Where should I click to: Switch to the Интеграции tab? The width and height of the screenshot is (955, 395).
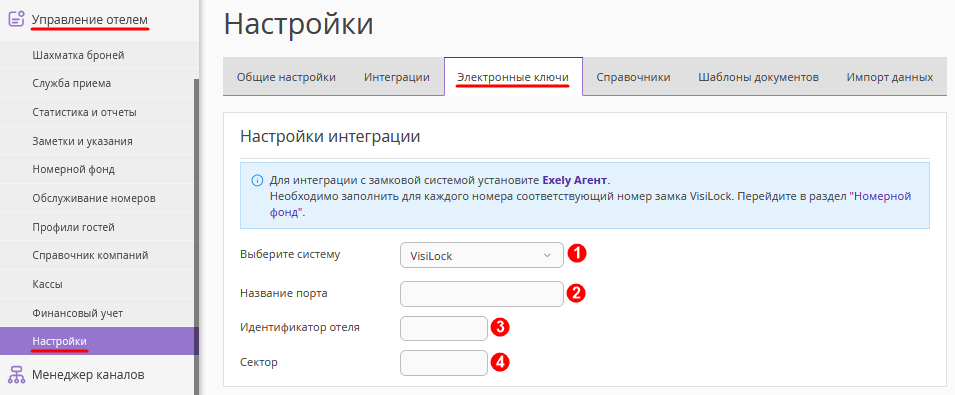pyautogui.click(x=396, y=77)
